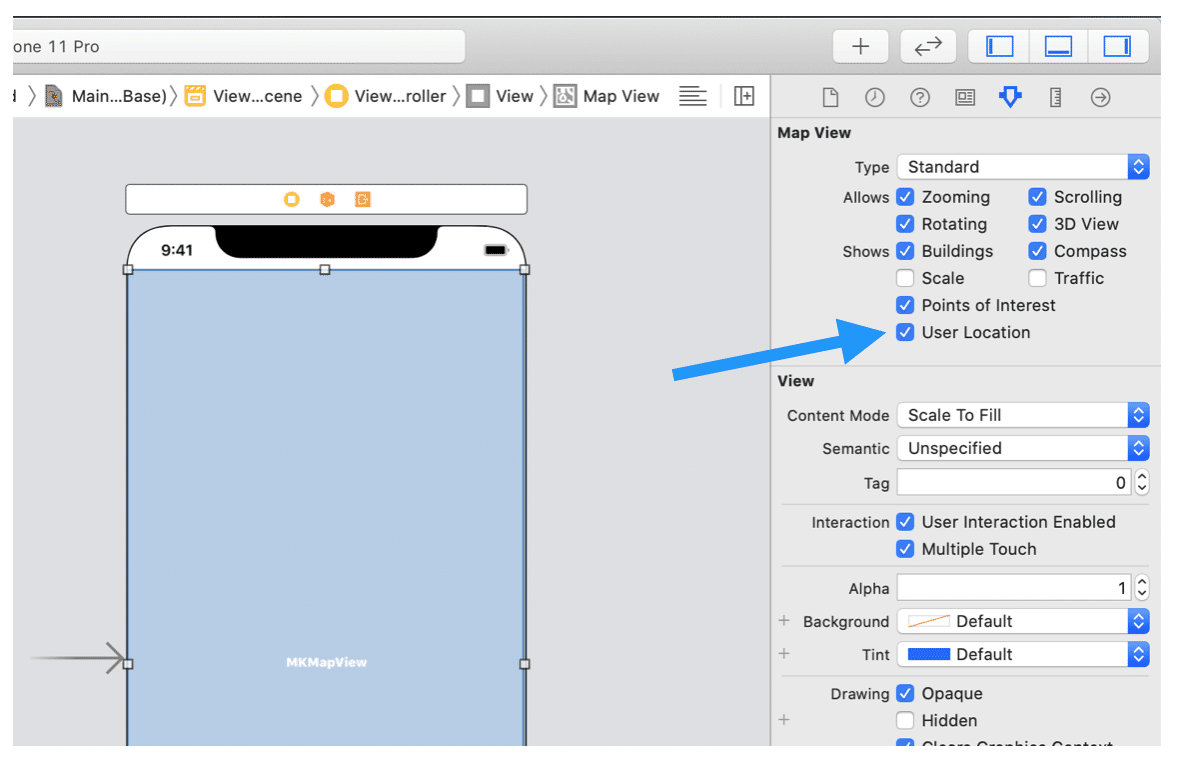Screen dimensions: 1178x760
Task: Open the Size inspector tab
Action: pyautogui.click(x=1056, y=97)
